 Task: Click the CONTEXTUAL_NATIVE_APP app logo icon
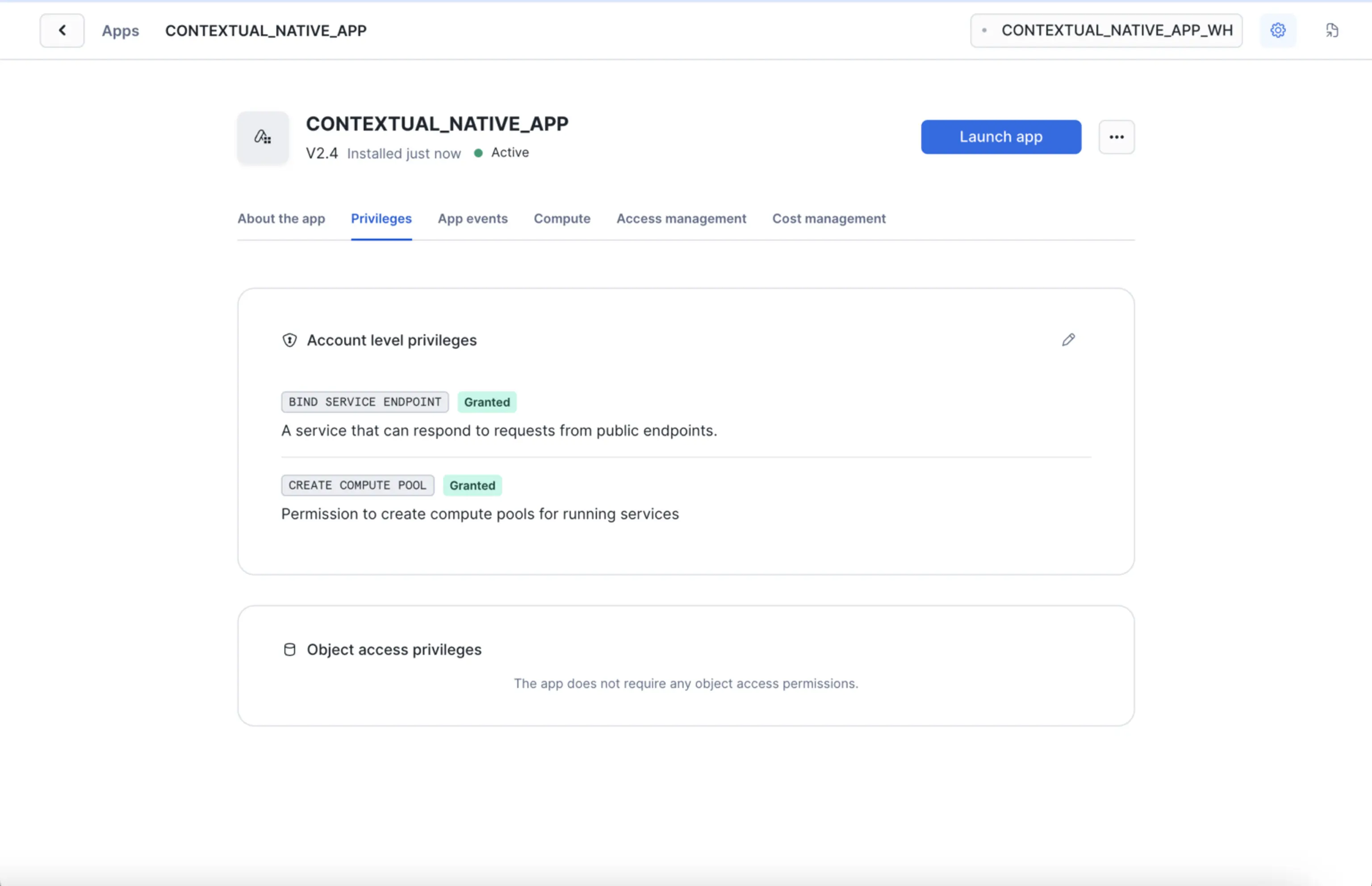263,138
